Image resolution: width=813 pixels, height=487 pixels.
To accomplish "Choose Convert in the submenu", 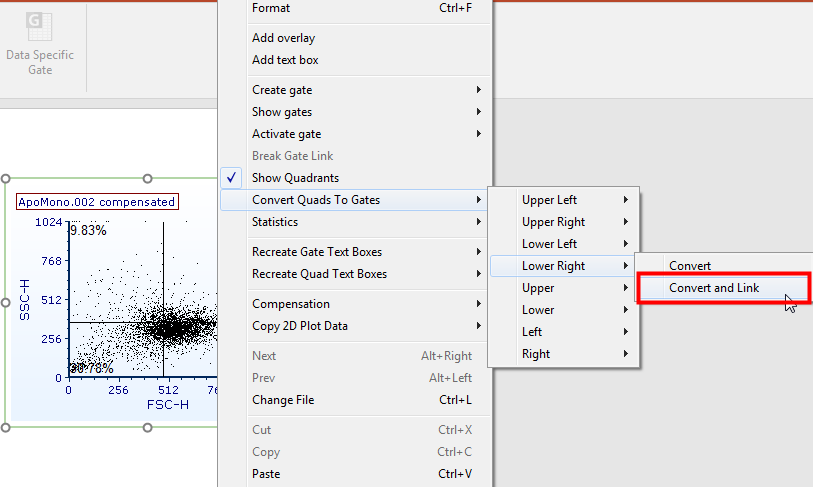I will pos(690,266).
